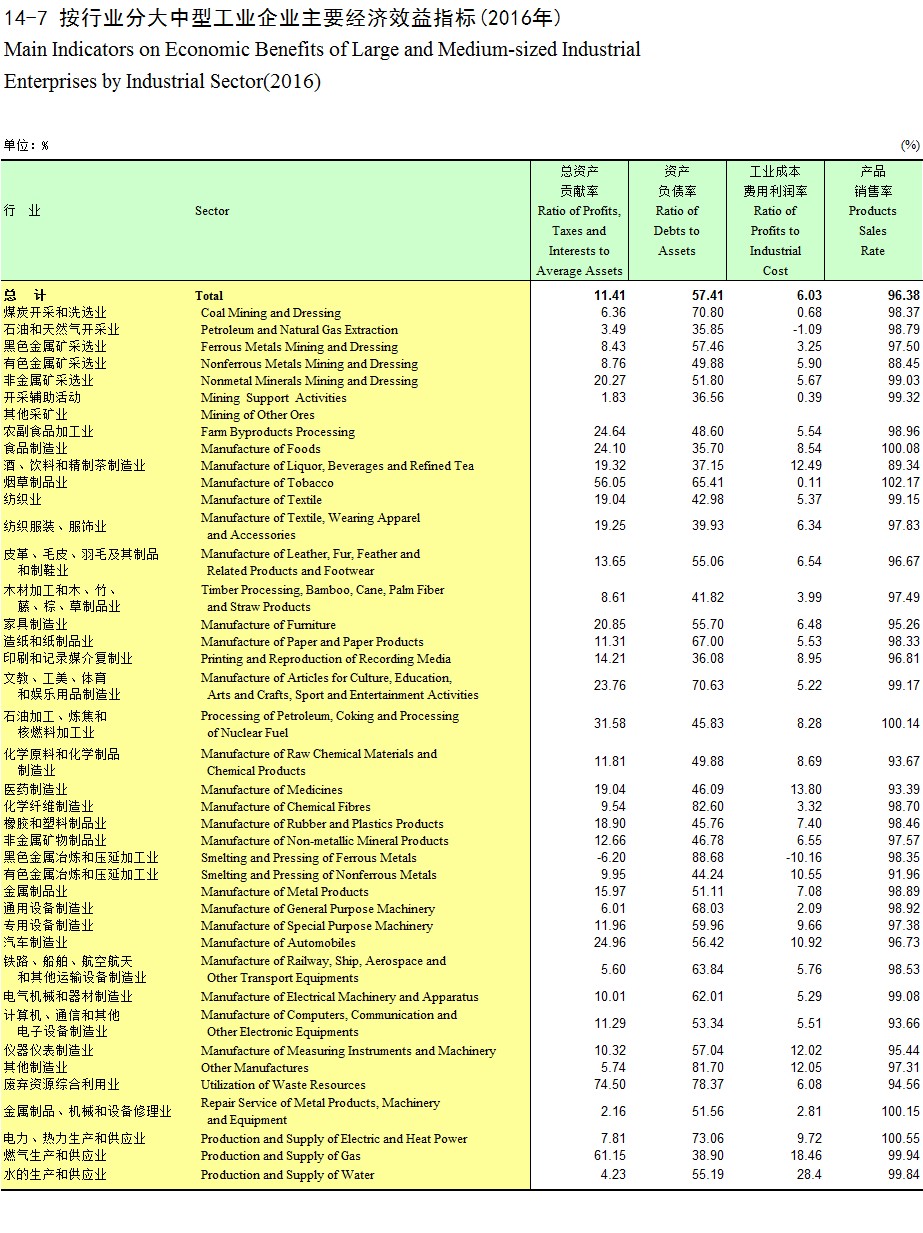
Task: Select the value 57.41 in the Total row
Action: click(707, 296)
